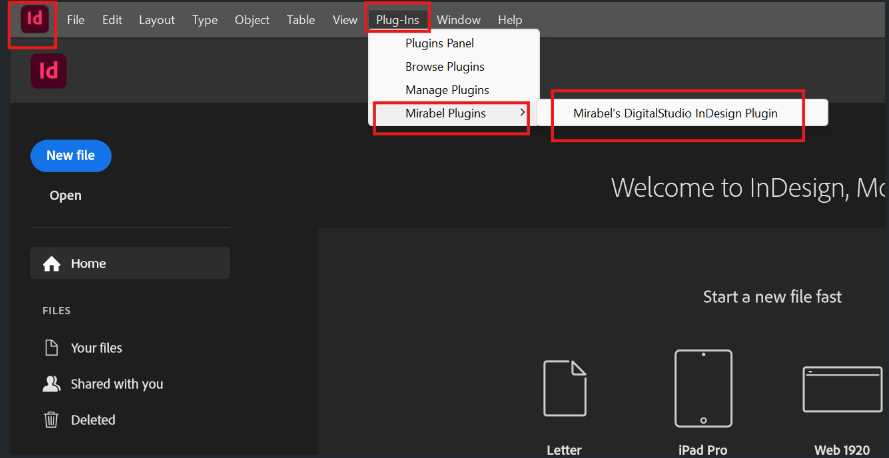This screenshot has width=889, height=458.
Task: Open Your files in the sidebar
Action: [x=96, y=347]
